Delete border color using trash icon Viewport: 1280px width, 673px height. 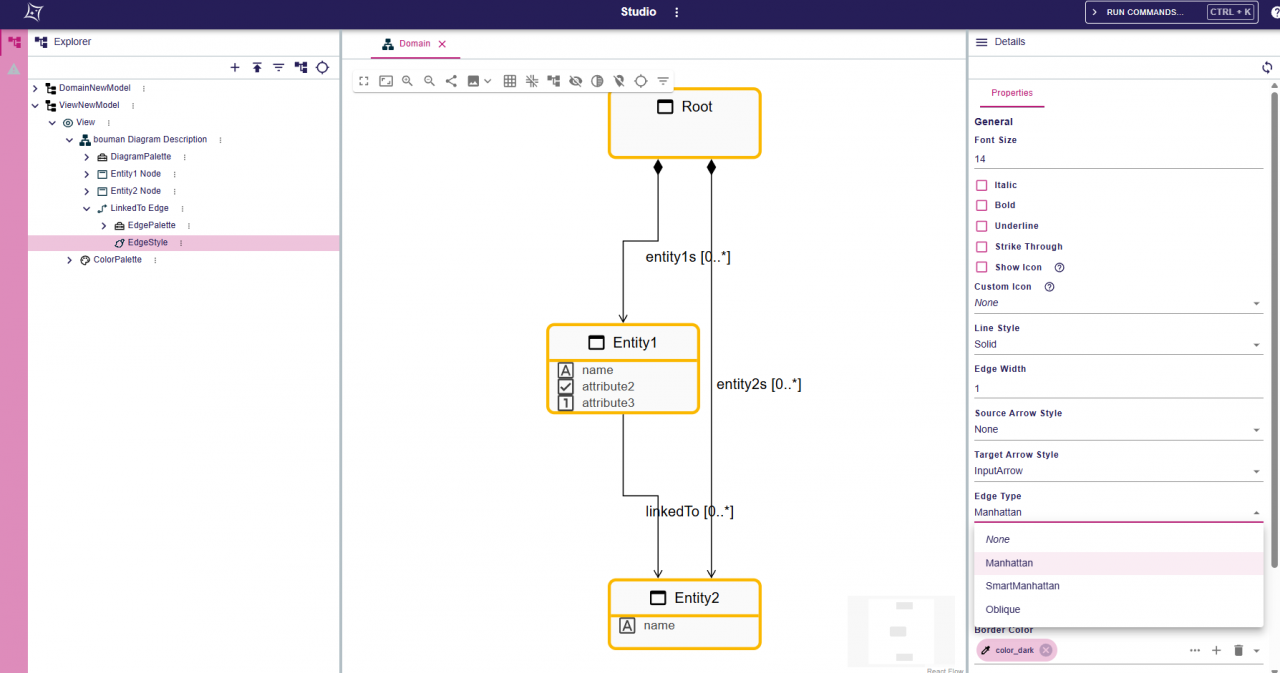coord(1238,650)
